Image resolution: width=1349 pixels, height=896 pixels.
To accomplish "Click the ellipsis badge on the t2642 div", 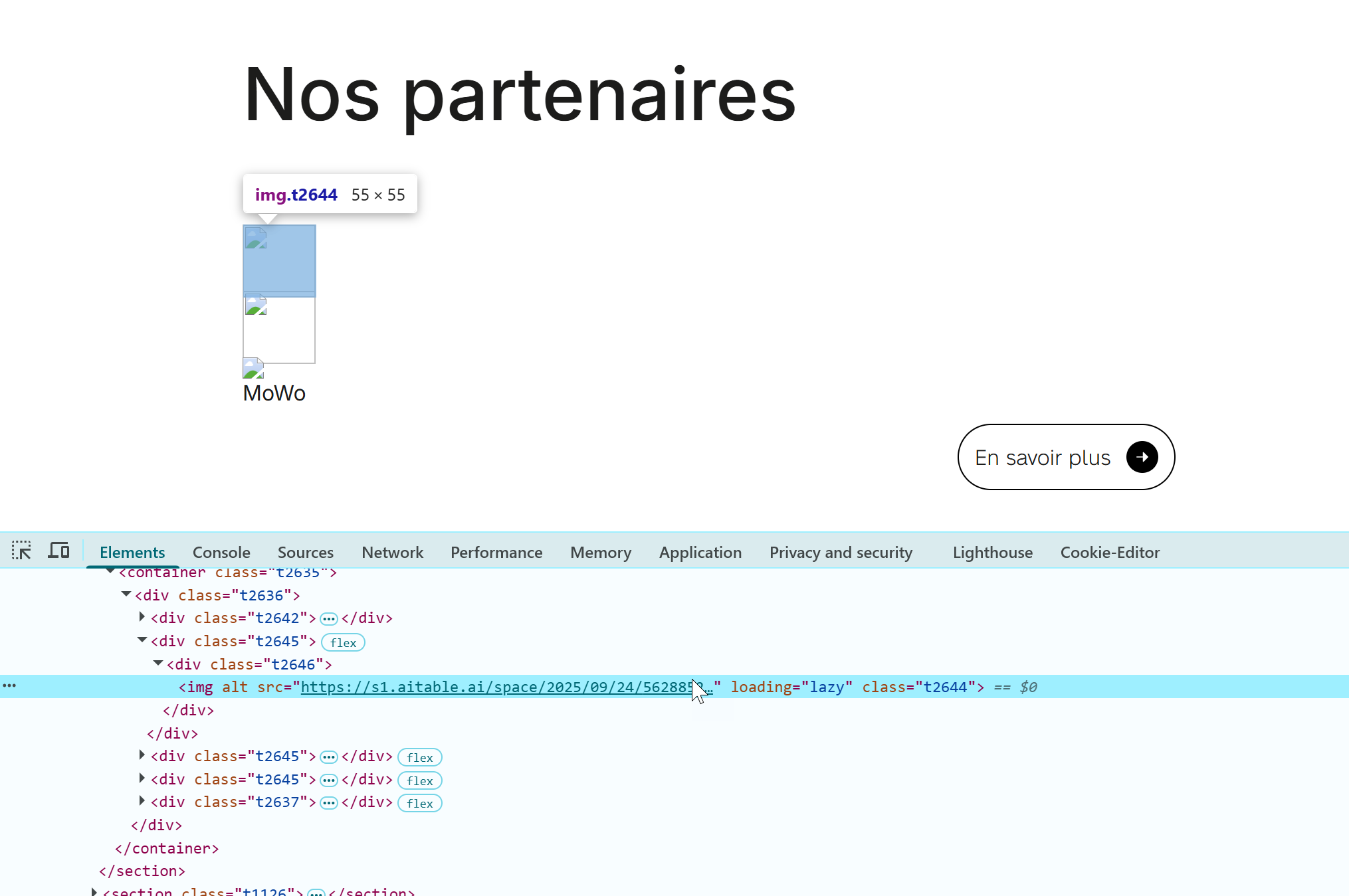I will tap(329, 619).
